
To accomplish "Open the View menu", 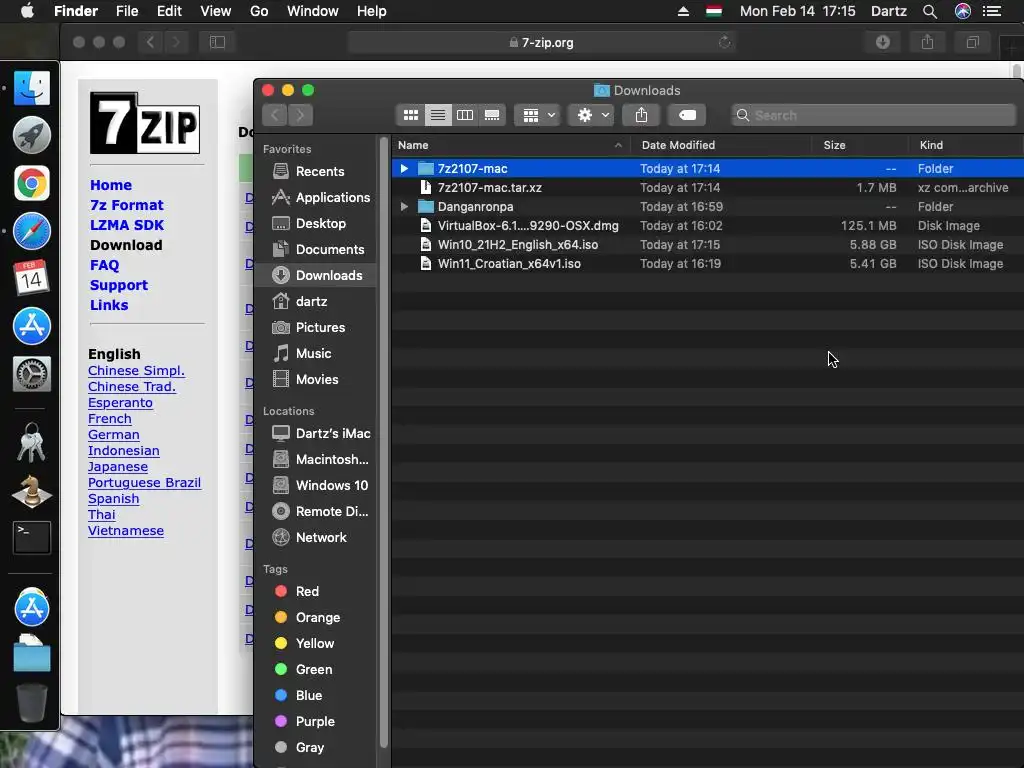I will pos(216,11).
